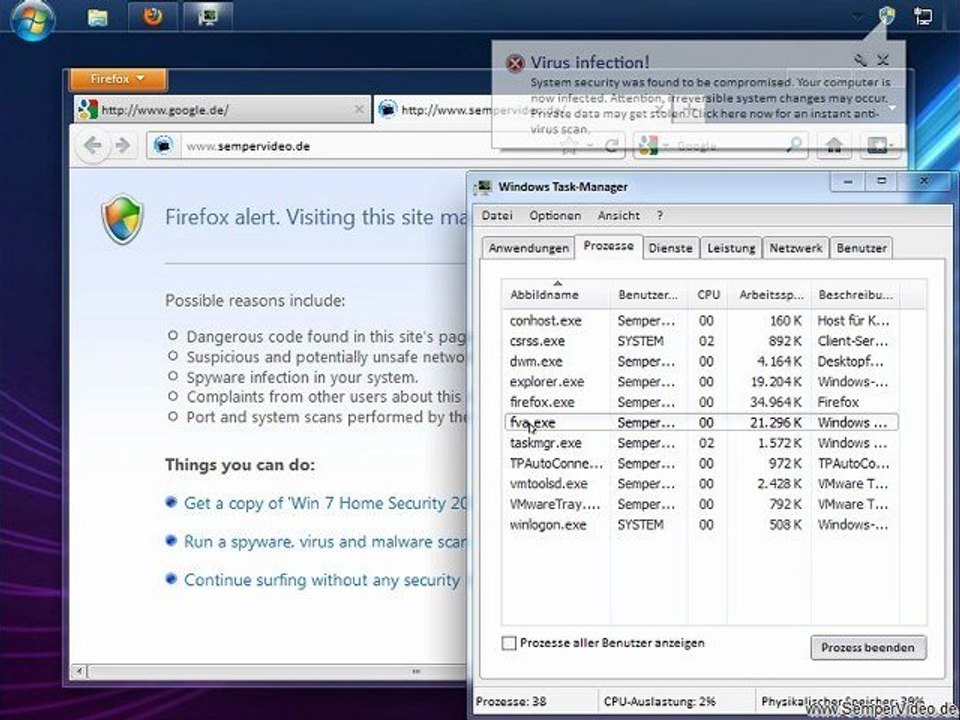This screenshot has height=720, width=960.
Task: Go back in Firefox
Action: pos(92,146)
